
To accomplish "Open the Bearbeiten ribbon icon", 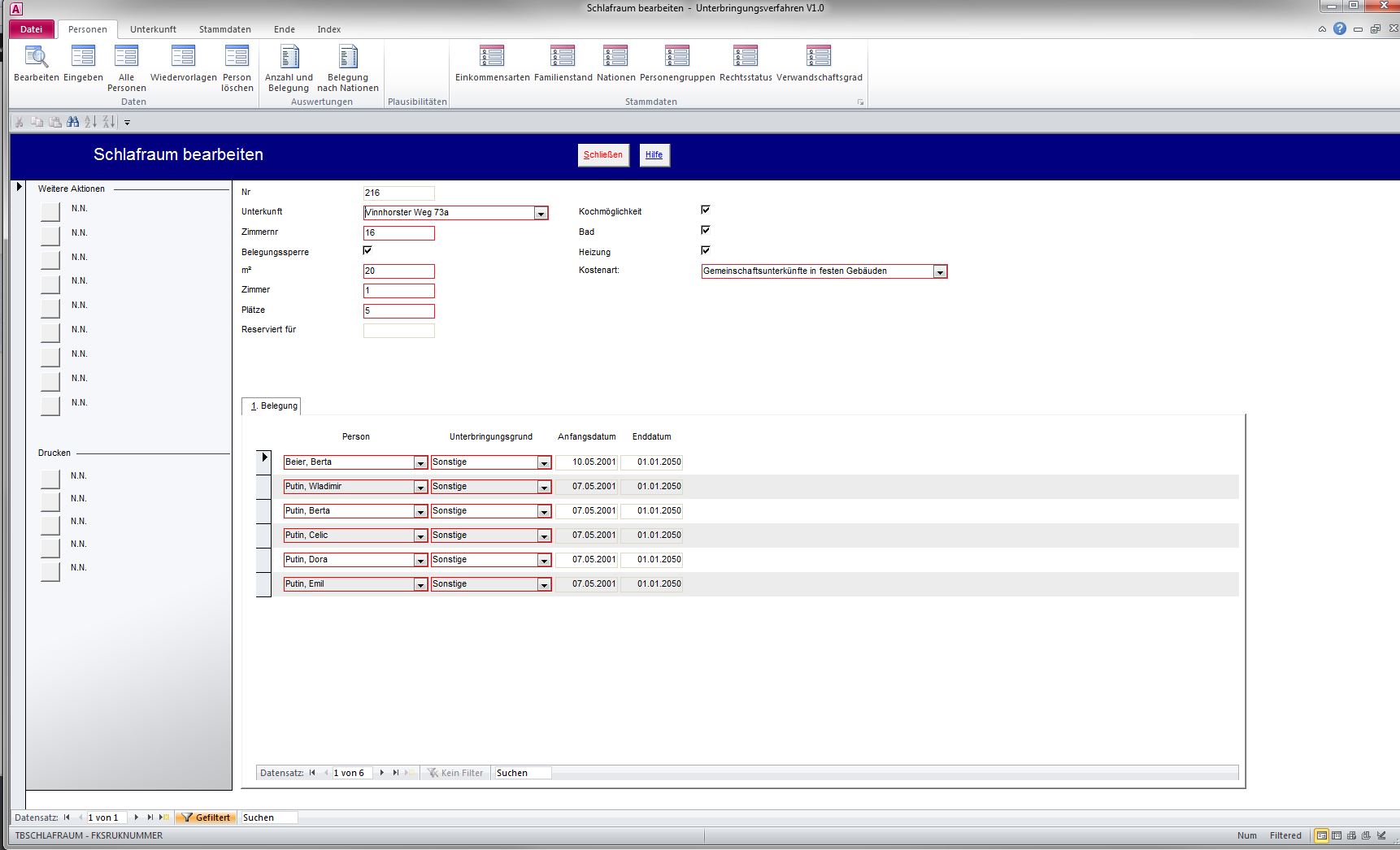I will [37, 63].
